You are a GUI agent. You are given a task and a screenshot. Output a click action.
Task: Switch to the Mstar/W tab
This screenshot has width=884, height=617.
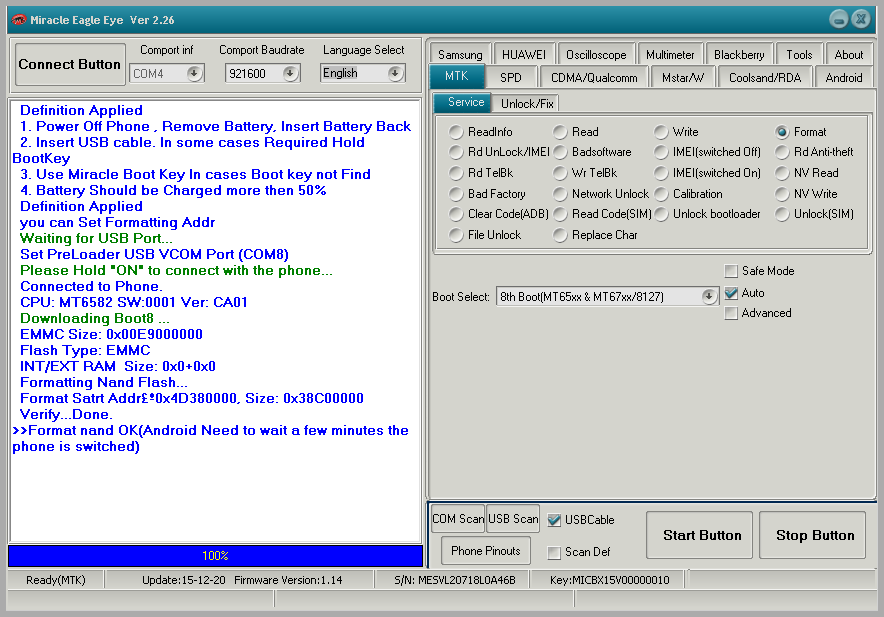683,77
